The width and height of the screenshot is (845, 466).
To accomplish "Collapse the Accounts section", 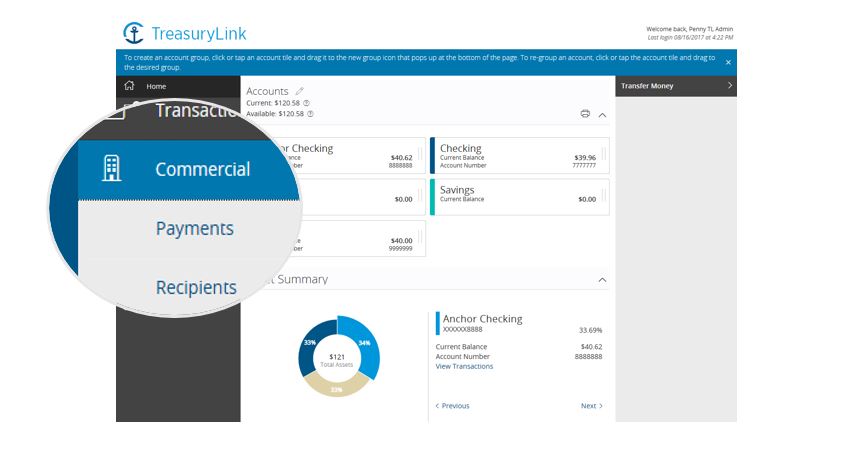I will [x=602, y=115].
